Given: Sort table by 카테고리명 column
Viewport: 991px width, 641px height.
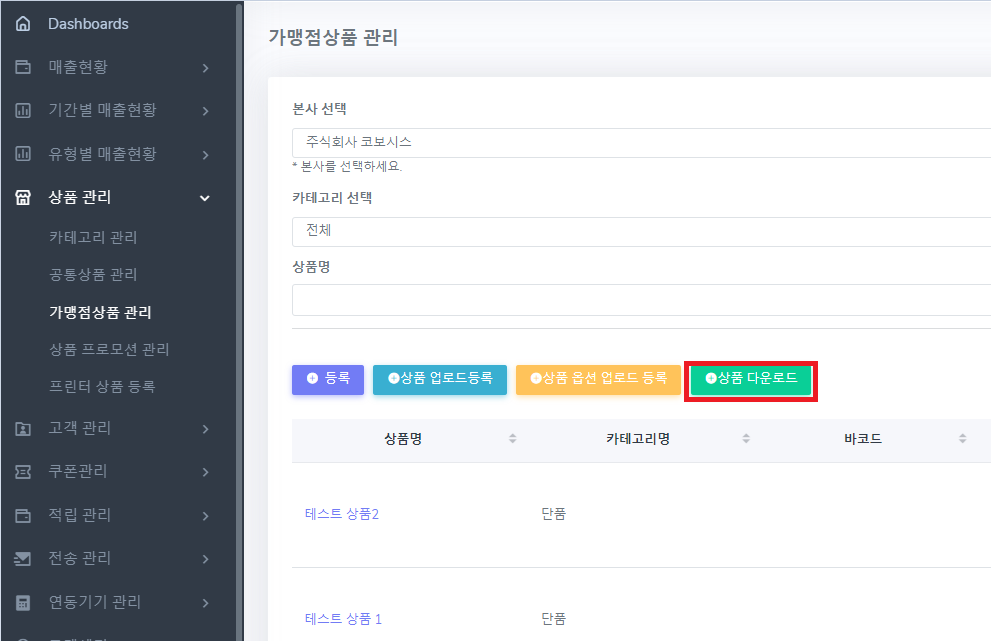Looking at the screenshot, I should 745,439.
